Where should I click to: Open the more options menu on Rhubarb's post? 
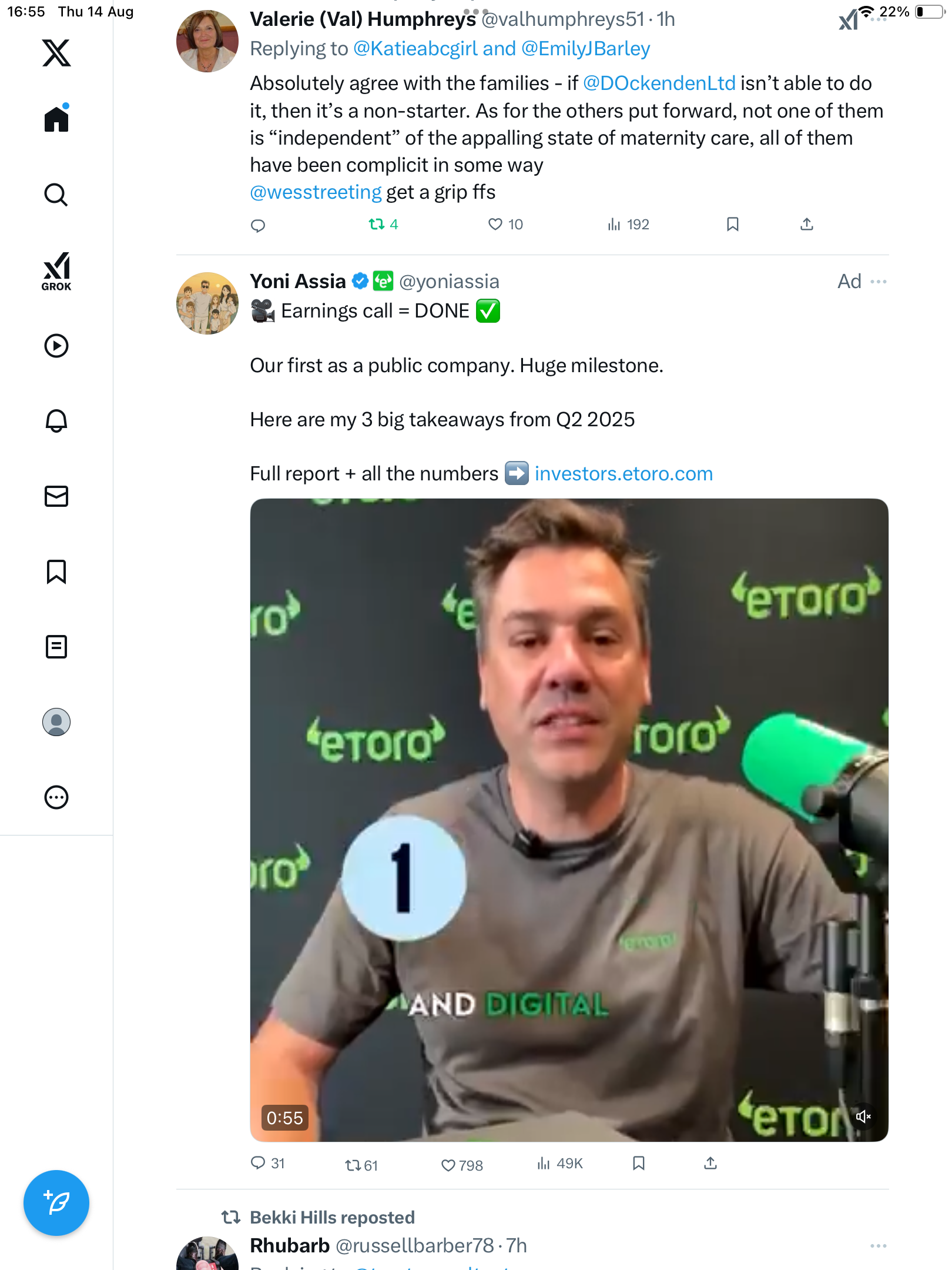[x=879, y=1246]
